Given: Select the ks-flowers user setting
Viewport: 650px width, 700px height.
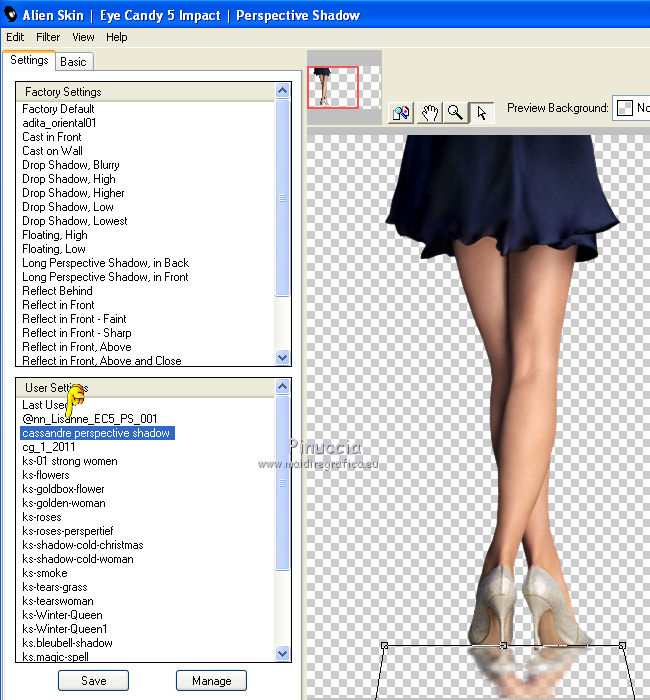Looking at the screenshot, I should tap(46, 475).
